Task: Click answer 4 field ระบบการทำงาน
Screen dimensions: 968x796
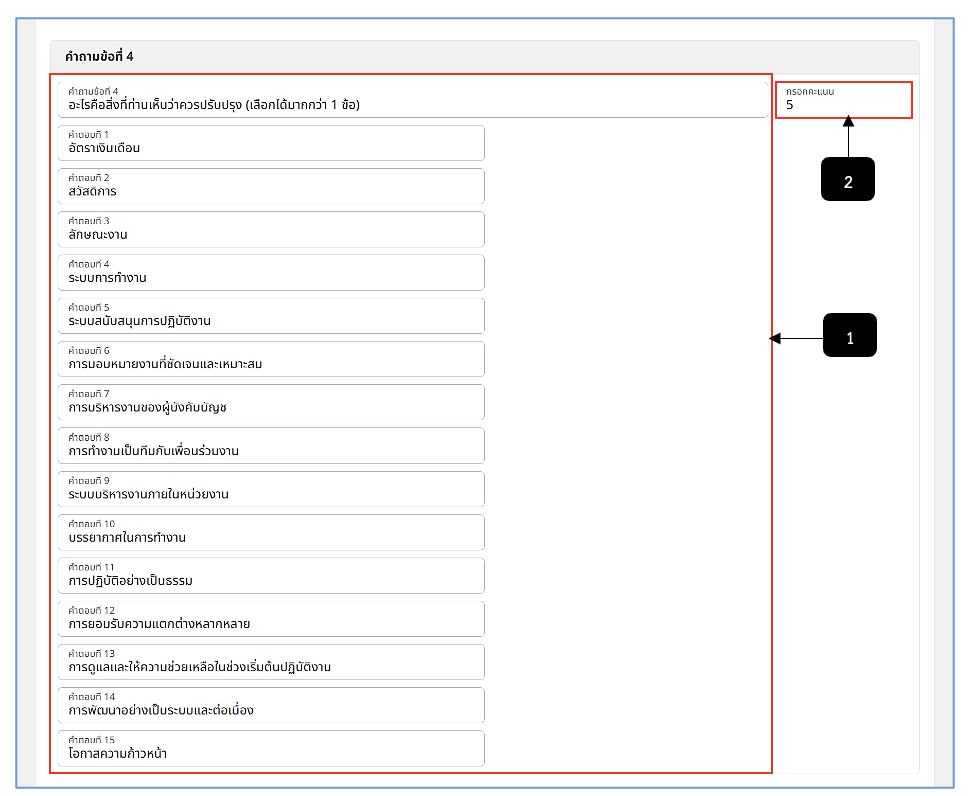Action: (x=271, y=272)
